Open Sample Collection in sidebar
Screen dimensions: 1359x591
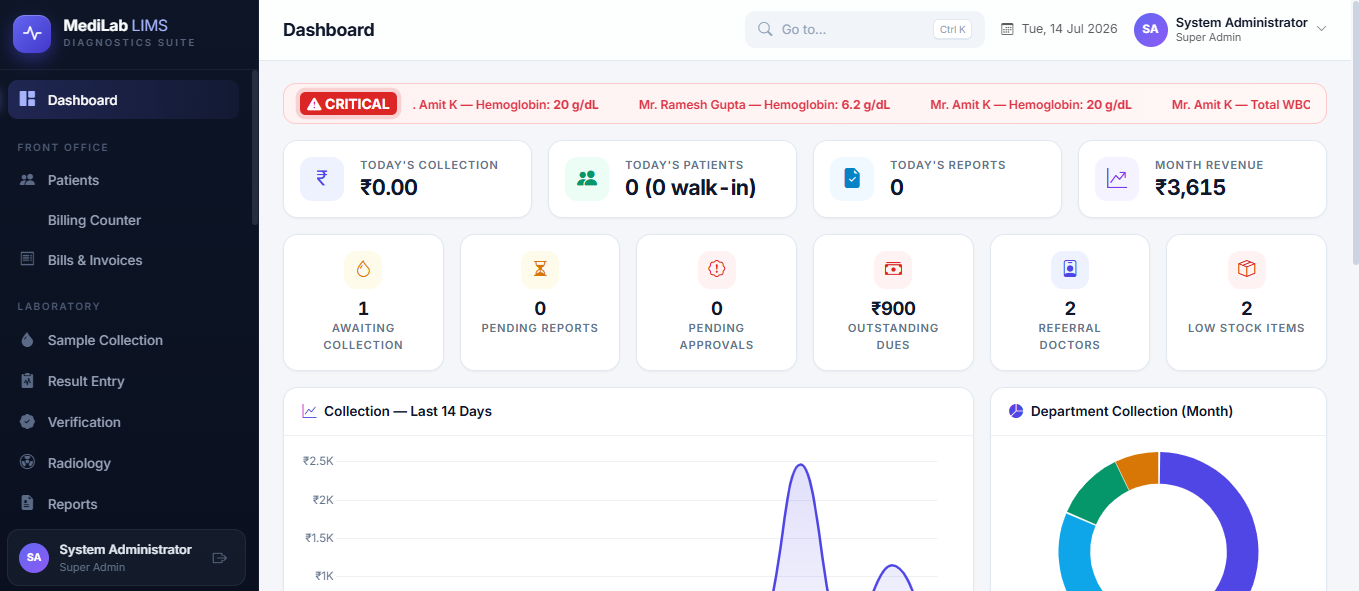[124, 340]
